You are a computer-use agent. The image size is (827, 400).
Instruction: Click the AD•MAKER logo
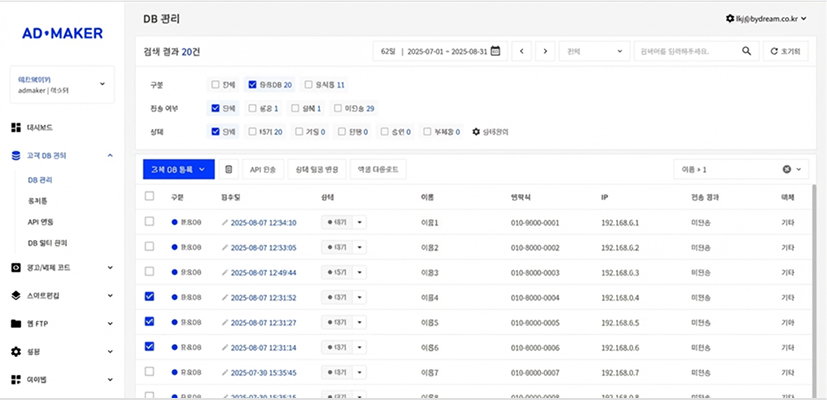pos(62,33)
